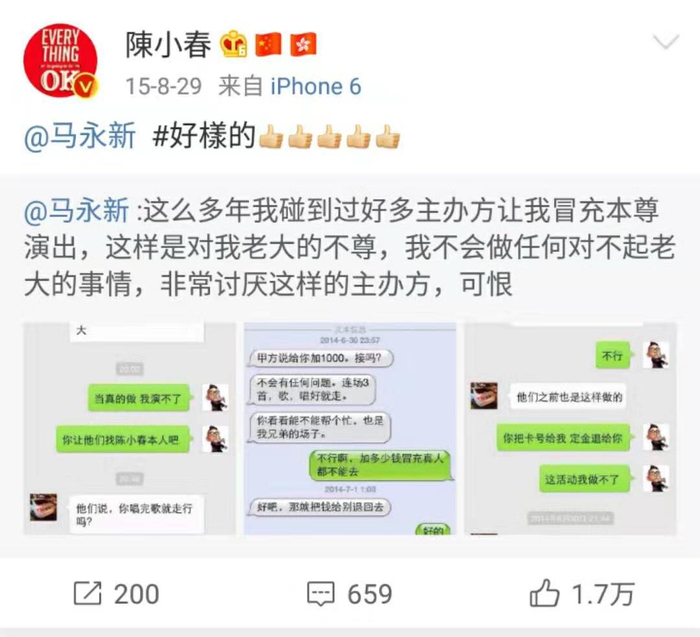Screen dimensions: 700x637
Task: Open the 陳小春 username link
Action: point(168,45)
